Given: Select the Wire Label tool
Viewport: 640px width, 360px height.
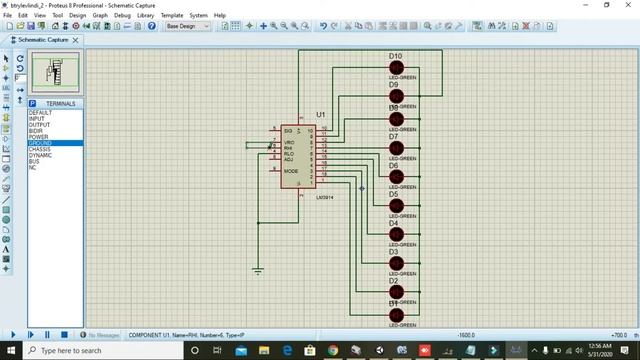Looking at the screenshot, I should point(6,88).
